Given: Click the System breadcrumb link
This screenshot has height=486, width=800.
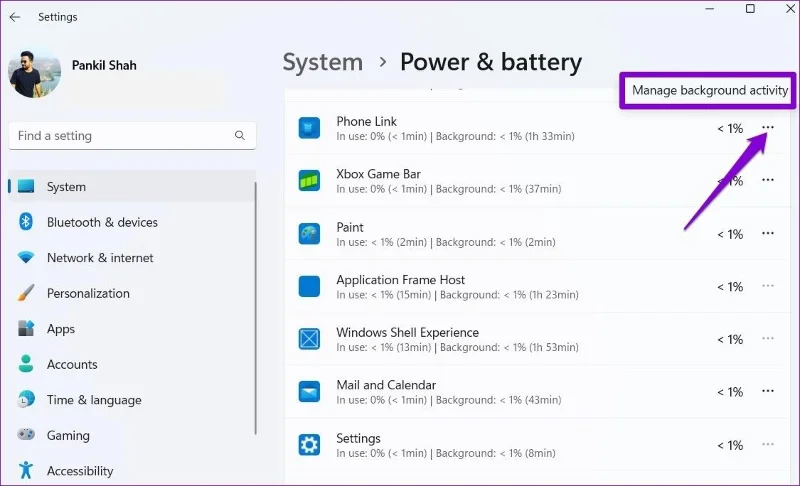Looking at the screenshot, I should tap(323, 62).
